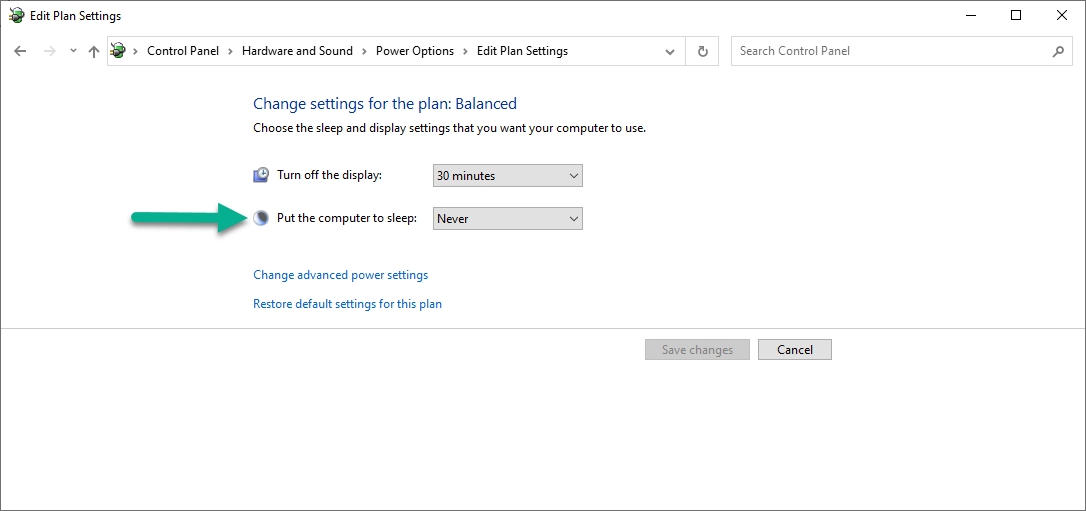1086x511 pixels.
Task: Click the moon icon beside Put the computer to sleep
Action: tap(261, 218)
